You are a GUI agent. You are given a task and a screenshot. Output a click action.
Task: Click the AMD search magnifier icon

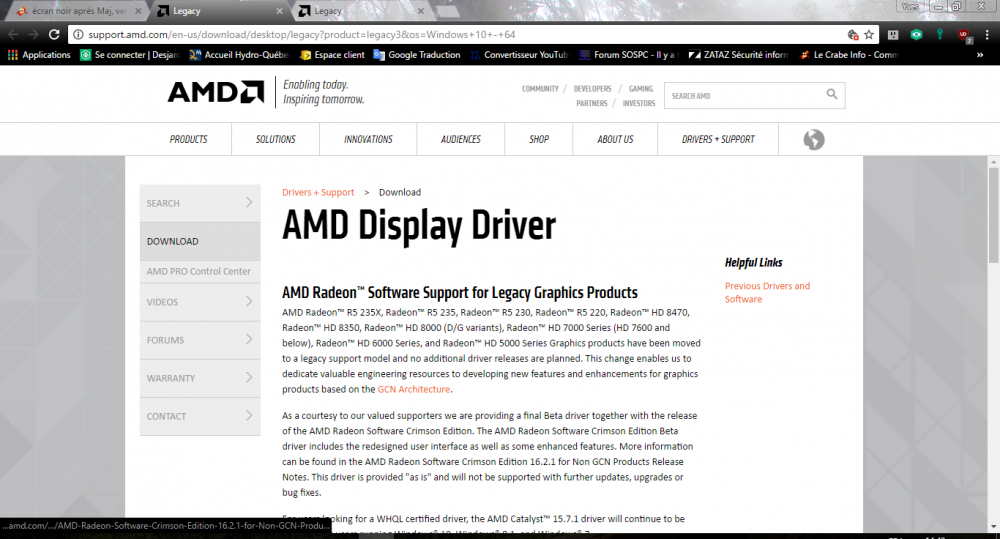[832, 94]
